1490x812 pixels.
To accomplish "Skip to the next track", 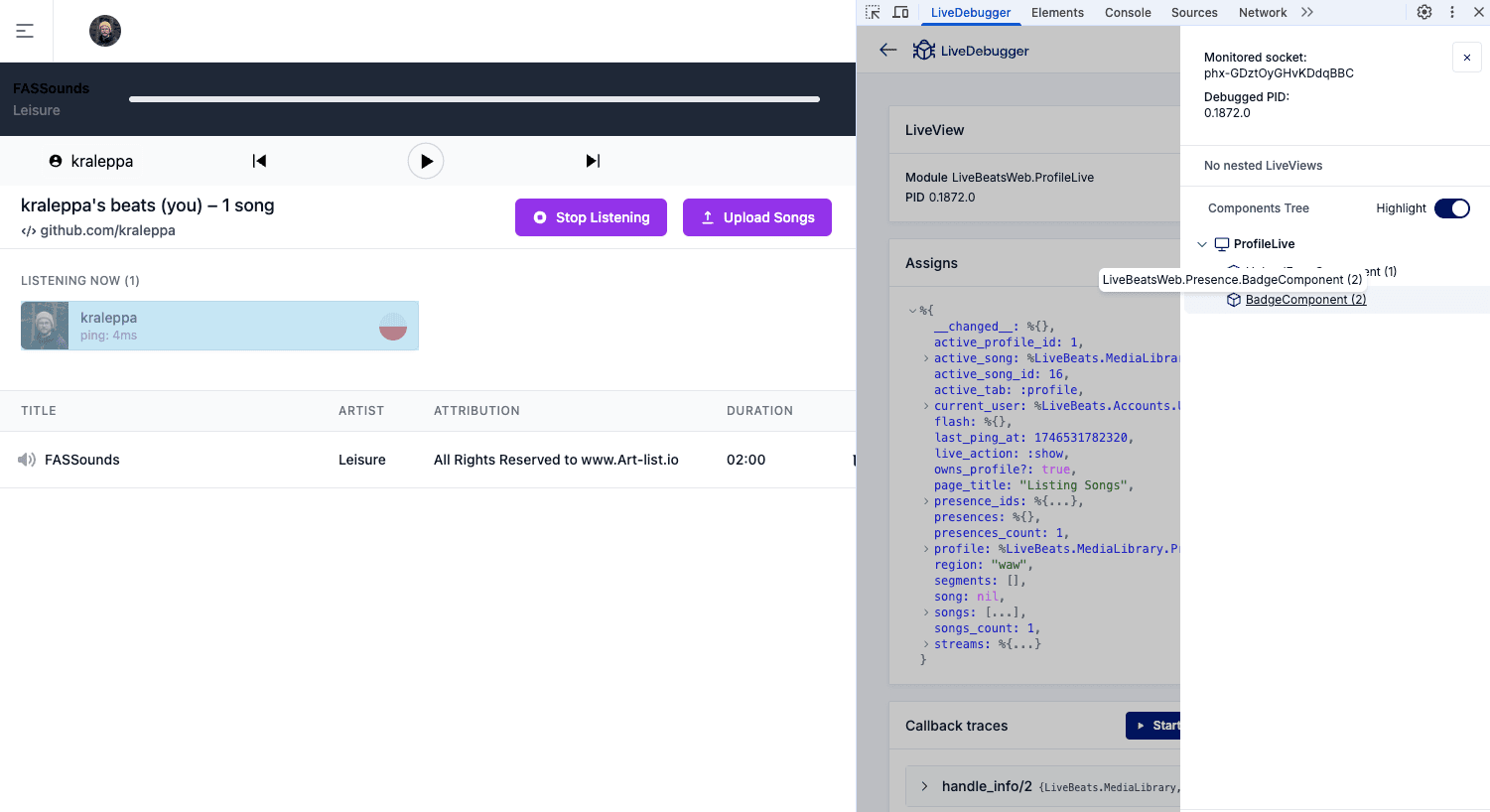I will (593, 161).
